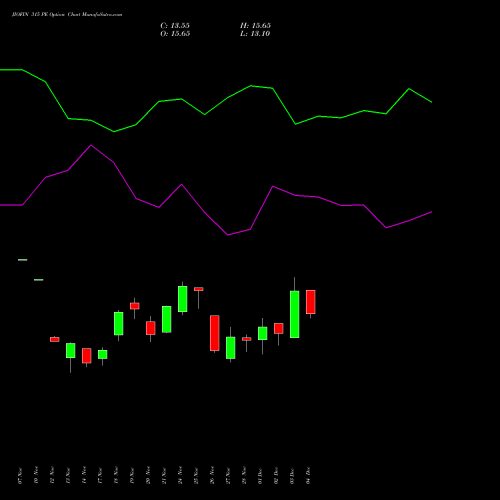Select the small green dash candle for 10 Nov
The image size is (500, 500).
[x=39, y=280]
